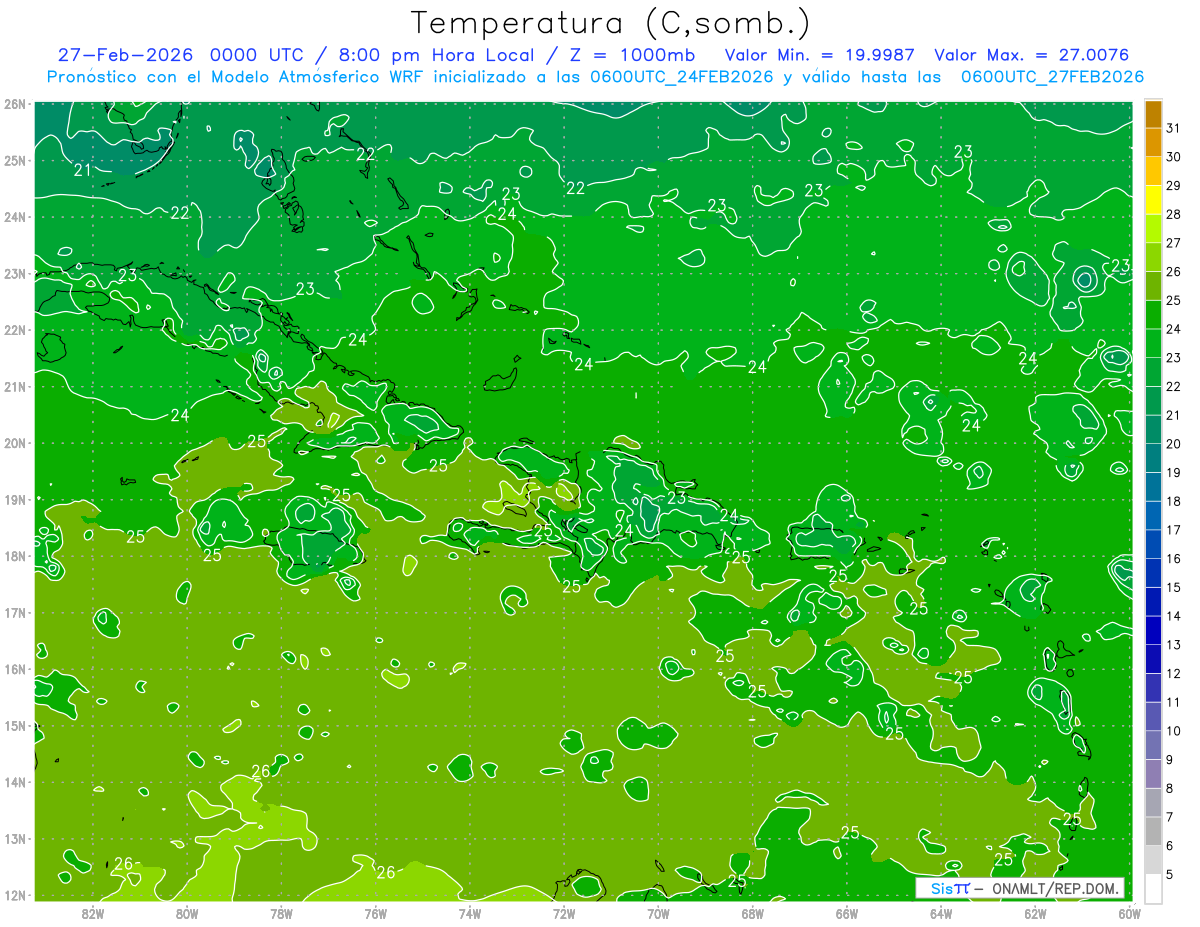Screen dimensions: 1200x927
Task: Pick yellow legend swatch between 28 and 29
Action: tap(1153, 200)
